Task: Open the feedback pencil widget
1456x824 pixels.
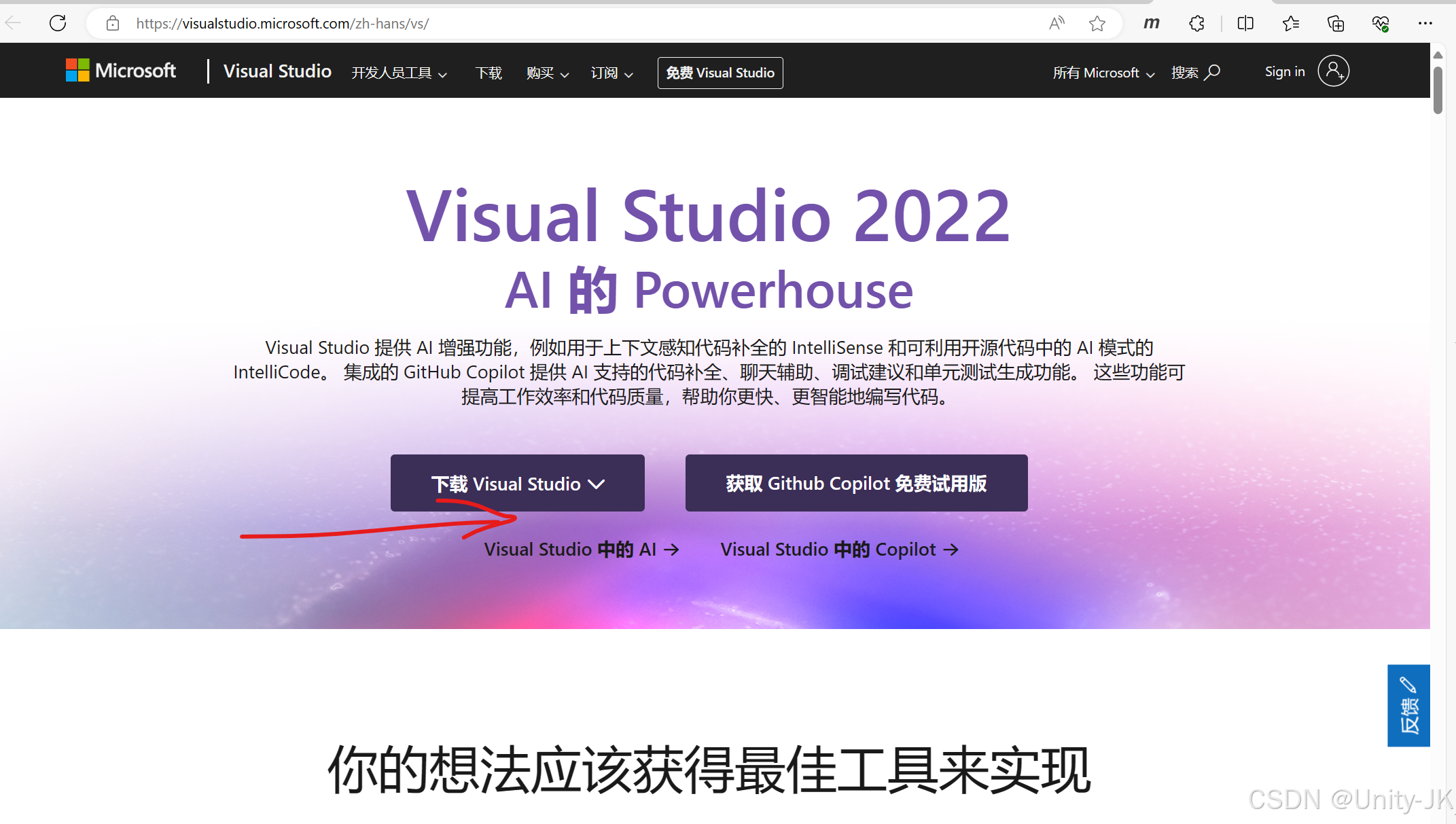Action: [x=1408, y=705]
